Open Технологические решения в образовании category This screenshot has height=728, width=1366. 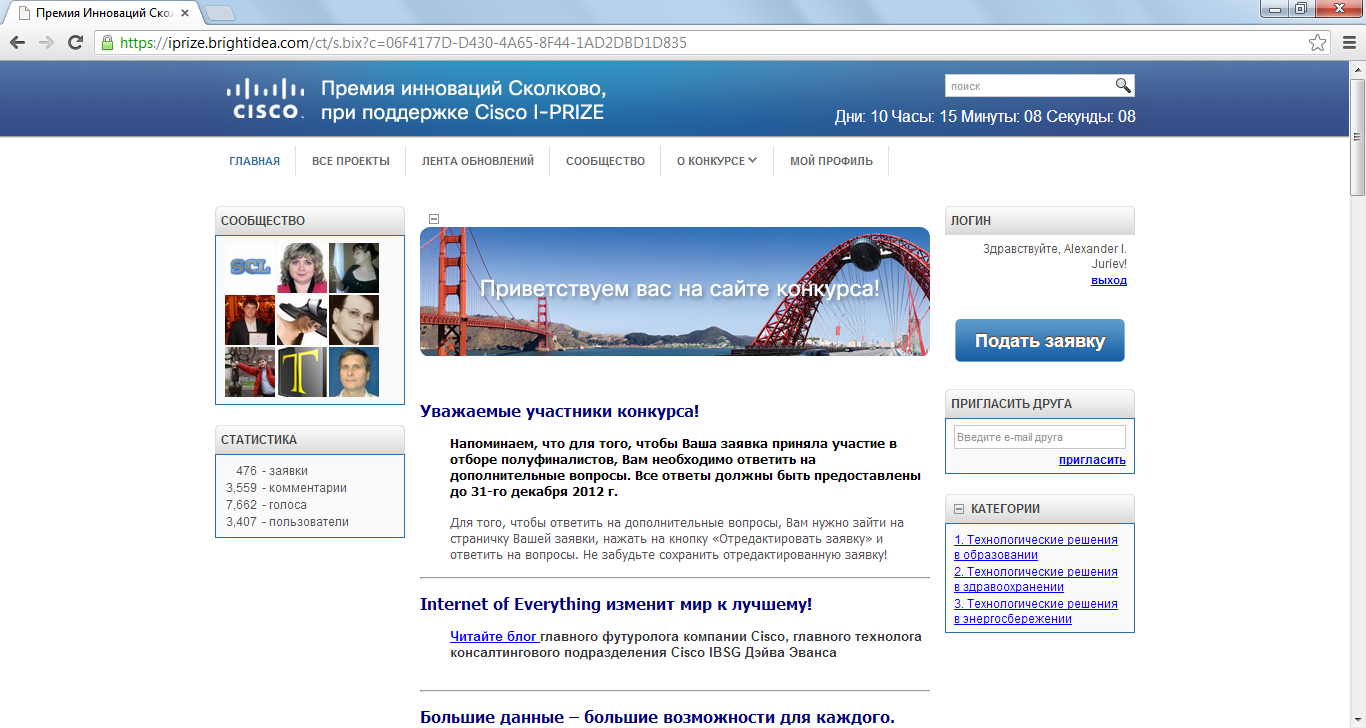coord(1036,547)
